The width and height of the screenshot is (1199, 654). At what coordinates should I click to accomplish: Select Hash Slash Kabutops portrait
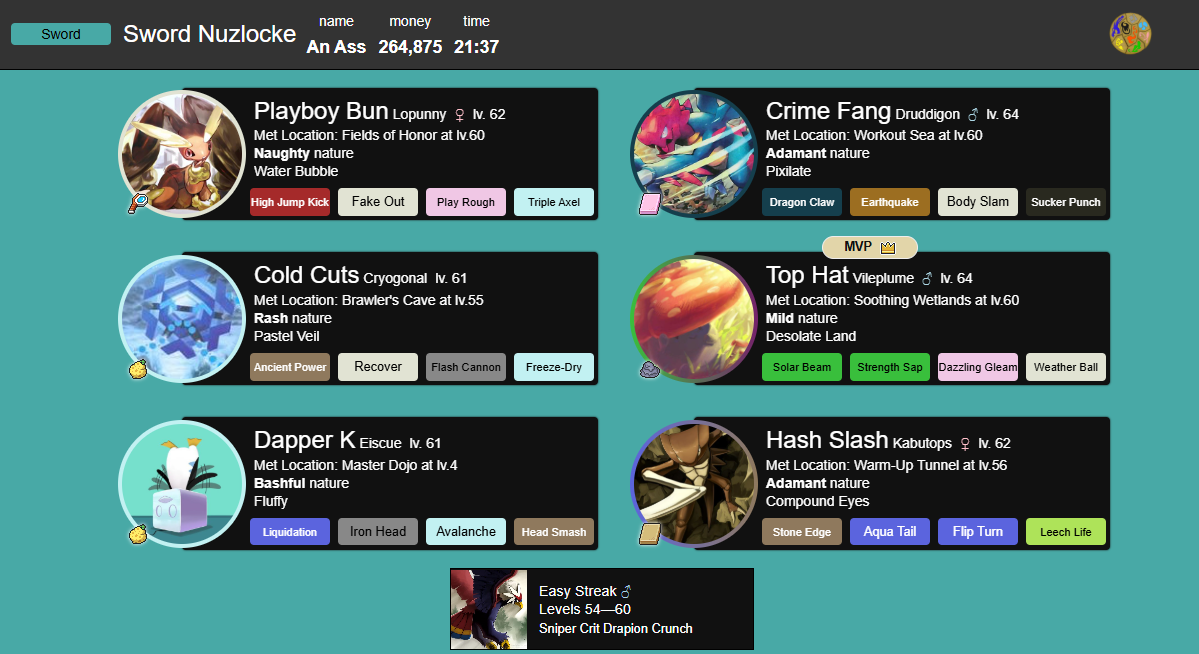click(x=694, y=483)
